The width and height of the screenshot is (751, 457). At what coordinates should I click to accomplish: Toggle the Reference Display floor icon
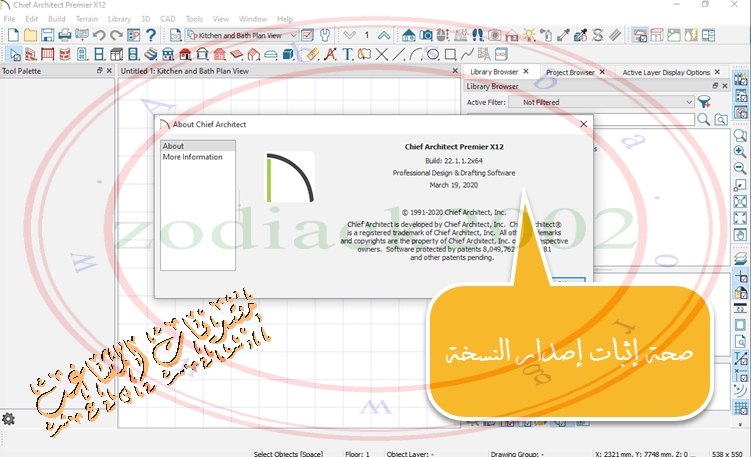(740, 258)
